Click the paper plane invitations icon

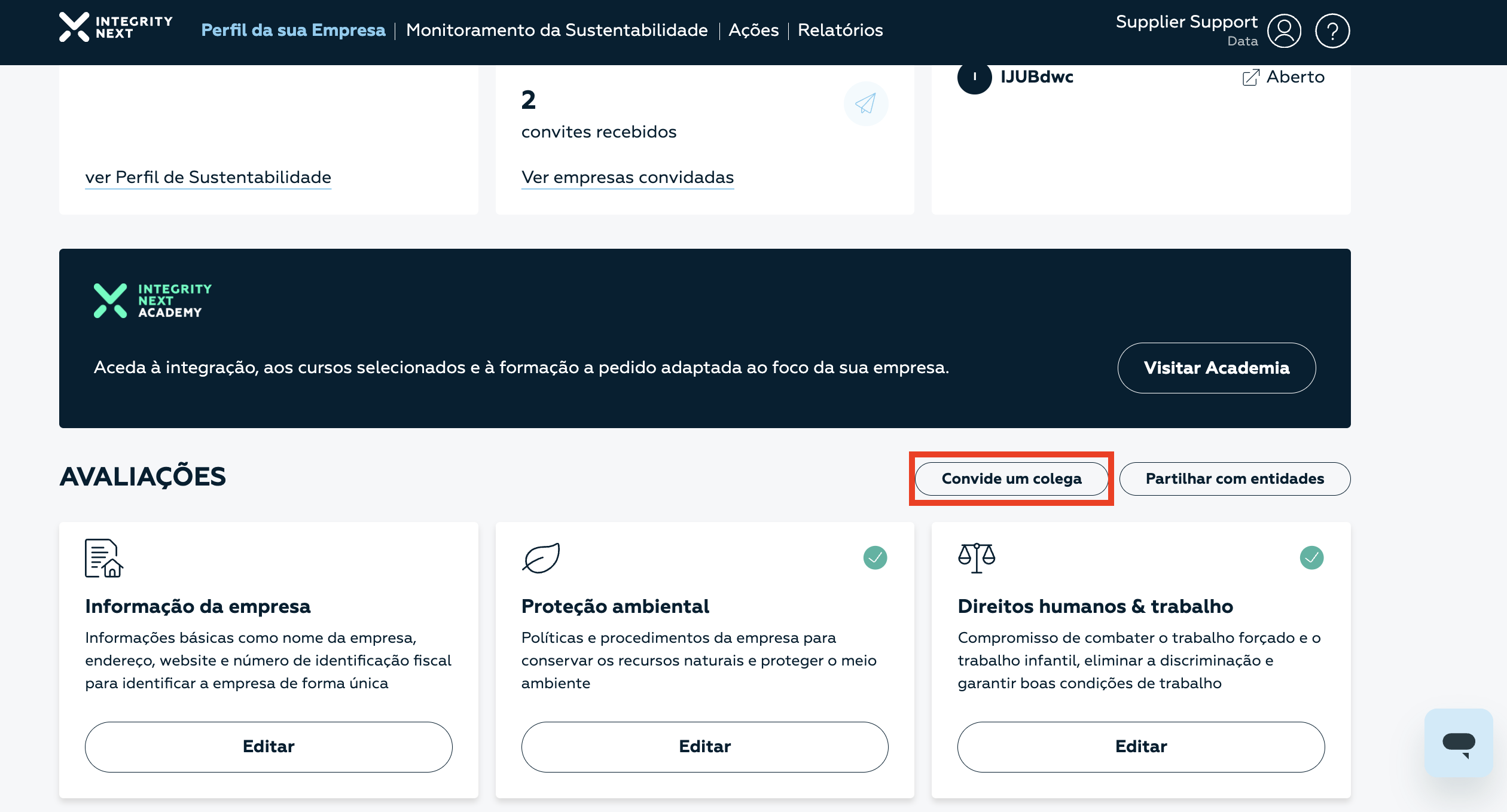tap(865, 103)
